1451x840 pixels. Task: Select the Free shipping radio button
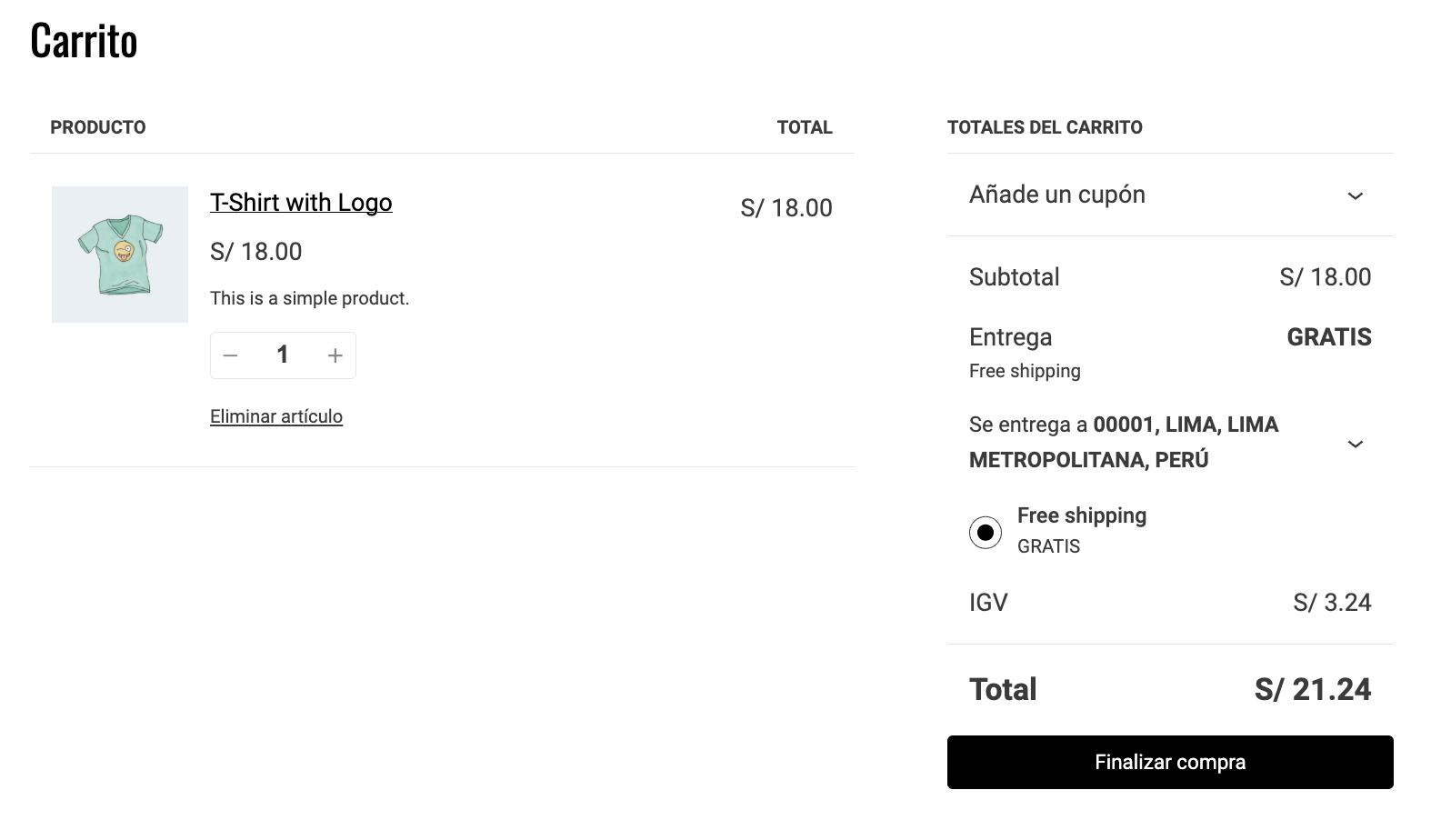tap(986, 532)
